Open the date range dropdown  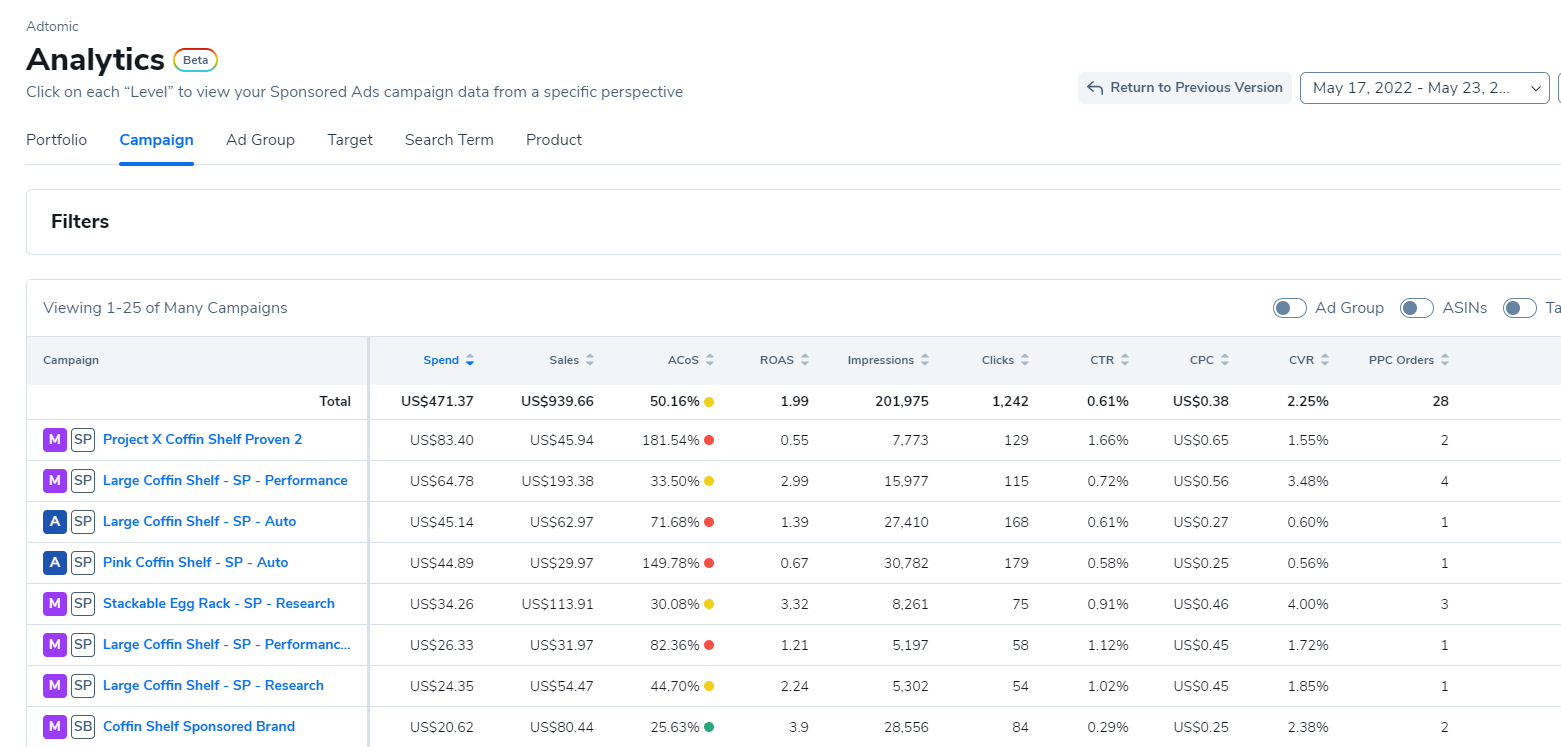[x=1424, y=88]
